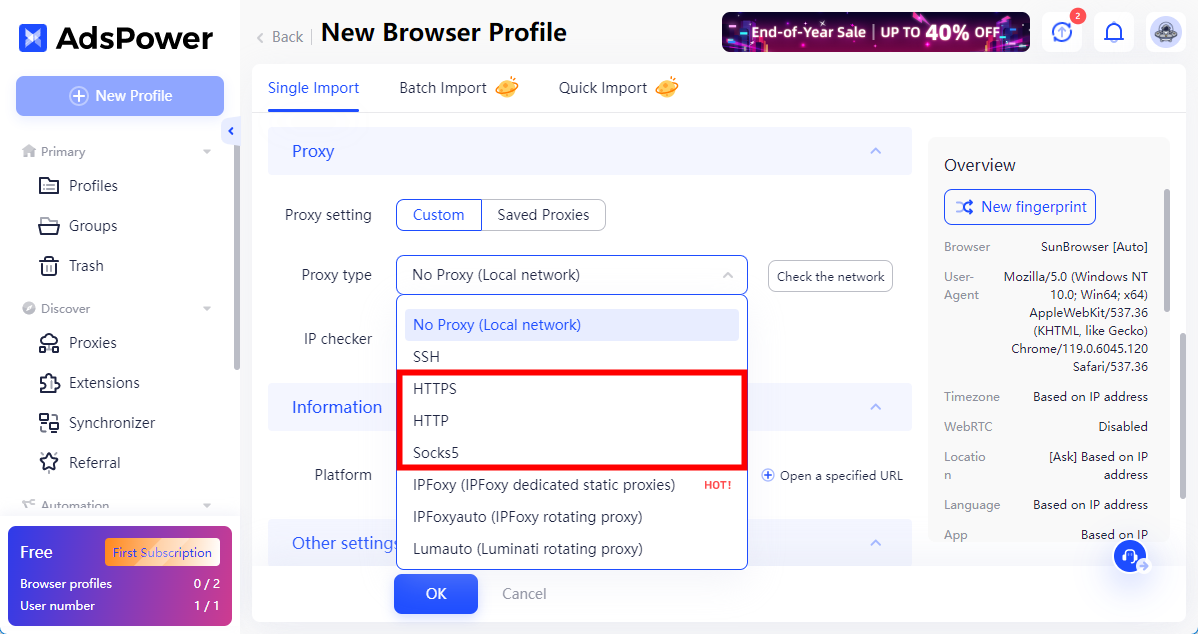Collapse sidebar with the left arrow toggle
Image resolution: width=1198 pixels, height=634 pixels.
point(231,131)
